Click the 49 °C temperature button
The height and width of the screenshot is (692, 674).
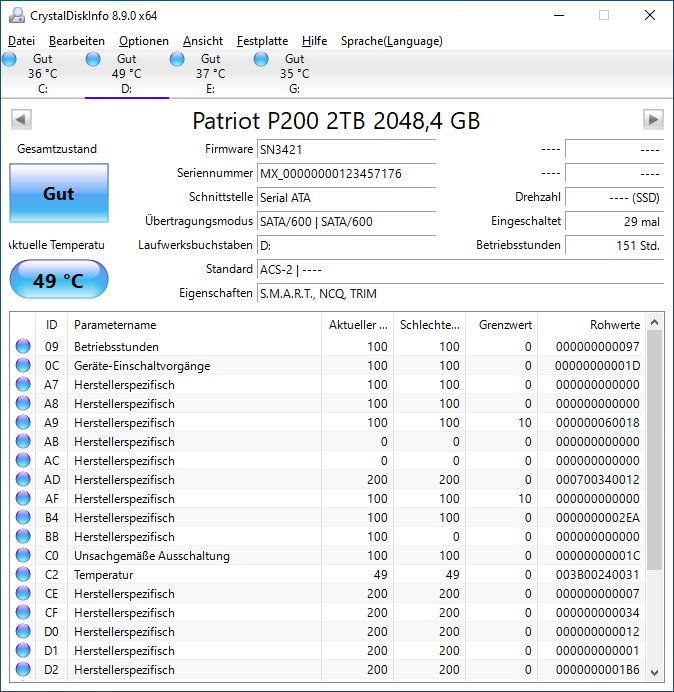click(59, 279)
